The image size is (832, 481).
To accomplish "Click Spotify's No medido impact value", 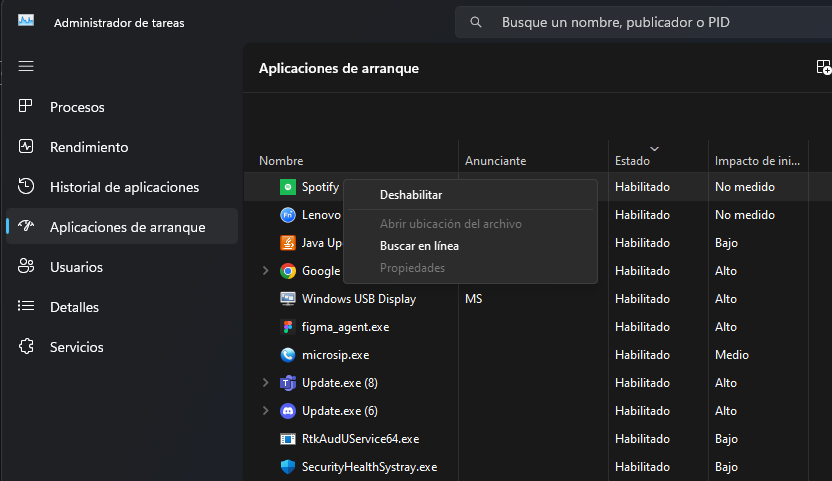I will tap(744, 187).
